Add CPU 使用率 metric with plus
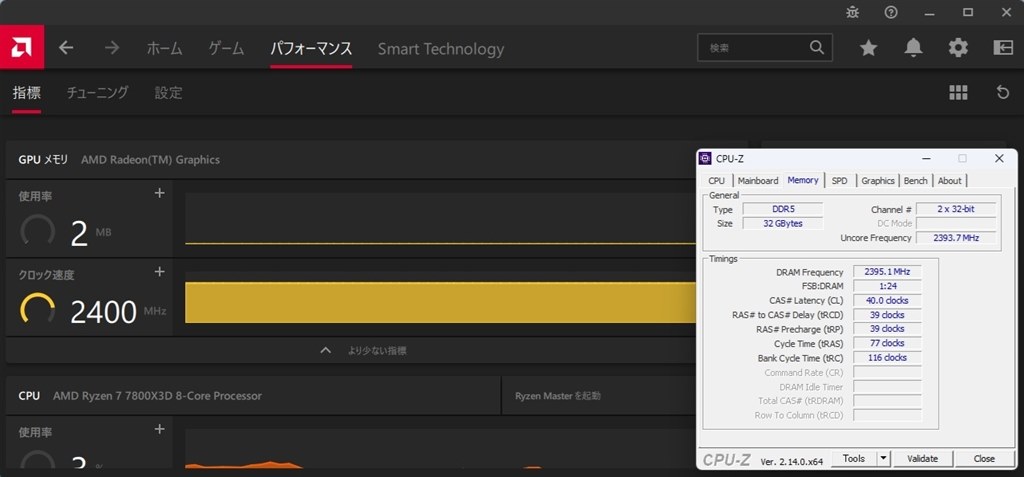Viewport: 1024px width, 477px height. tap(159, 429)
